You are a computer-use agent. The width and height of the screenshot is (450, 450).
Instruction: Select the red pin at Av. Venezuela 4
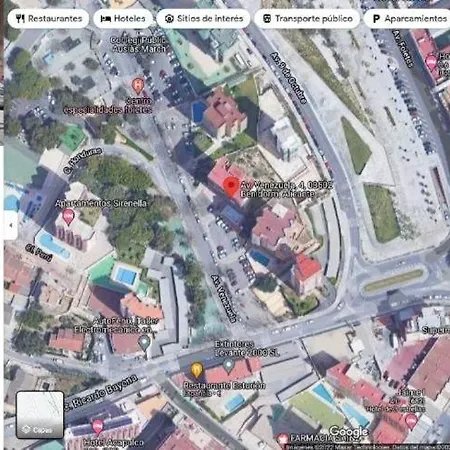231,187
